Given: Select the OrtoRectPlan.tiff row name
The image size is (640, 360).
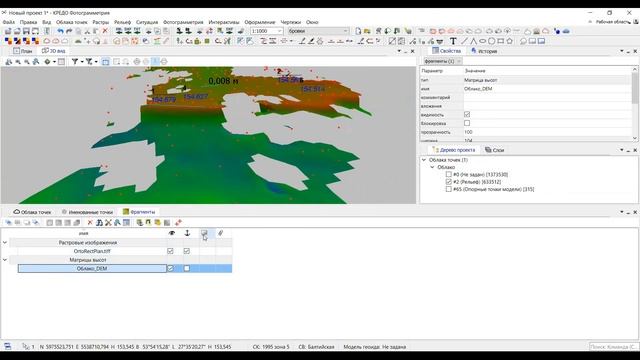Looking at the screenshot, I should [x=92, y=251].
